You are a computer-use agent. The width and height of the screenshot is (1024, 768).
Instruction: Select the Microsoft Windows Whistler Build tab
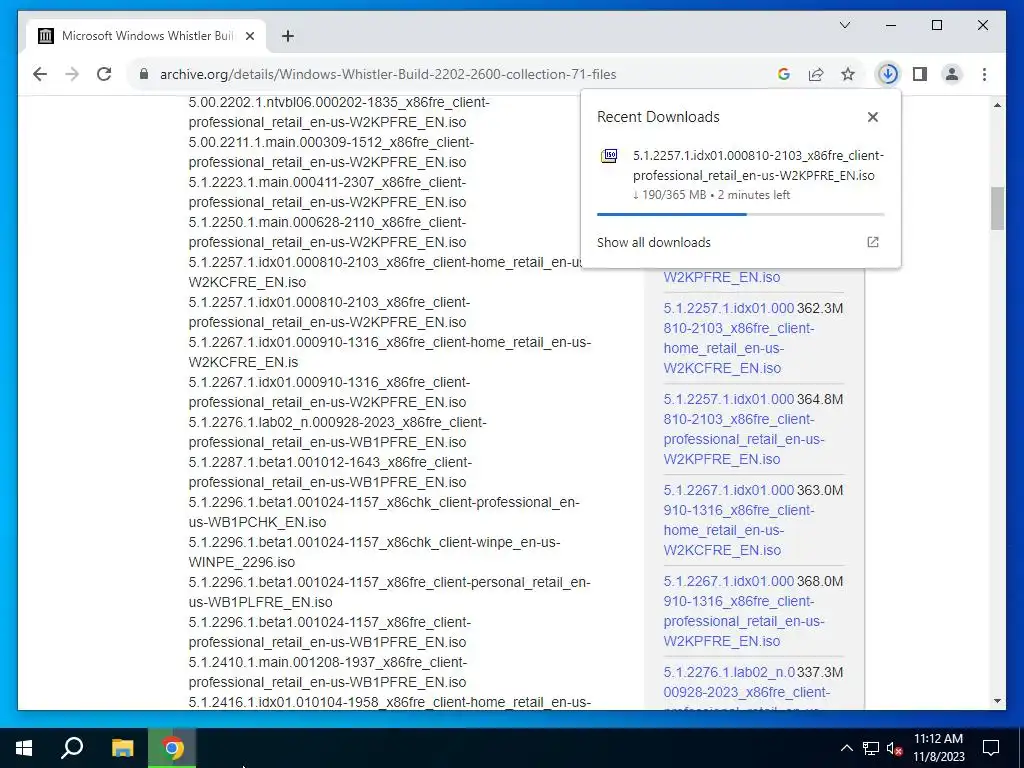click(x=146, y=36)
